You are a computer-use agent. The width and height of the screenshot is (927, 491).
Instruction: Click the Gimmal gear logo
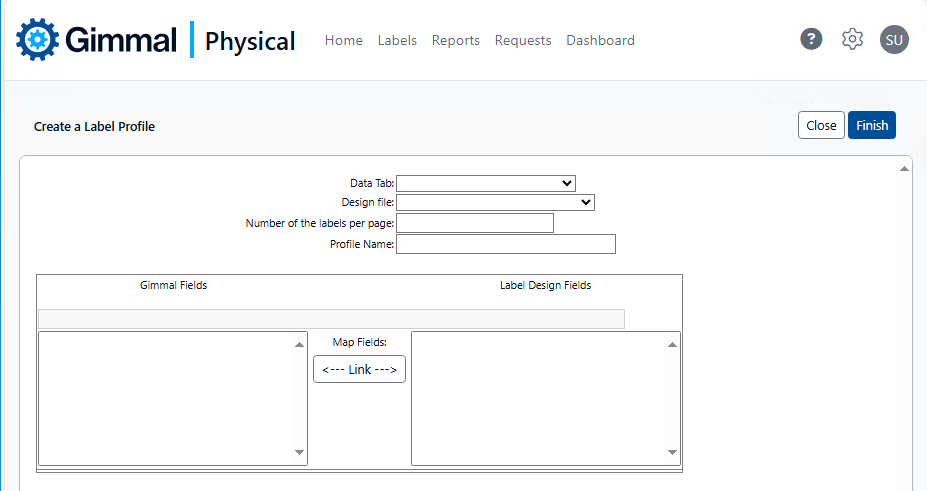(x=38, y=40)
